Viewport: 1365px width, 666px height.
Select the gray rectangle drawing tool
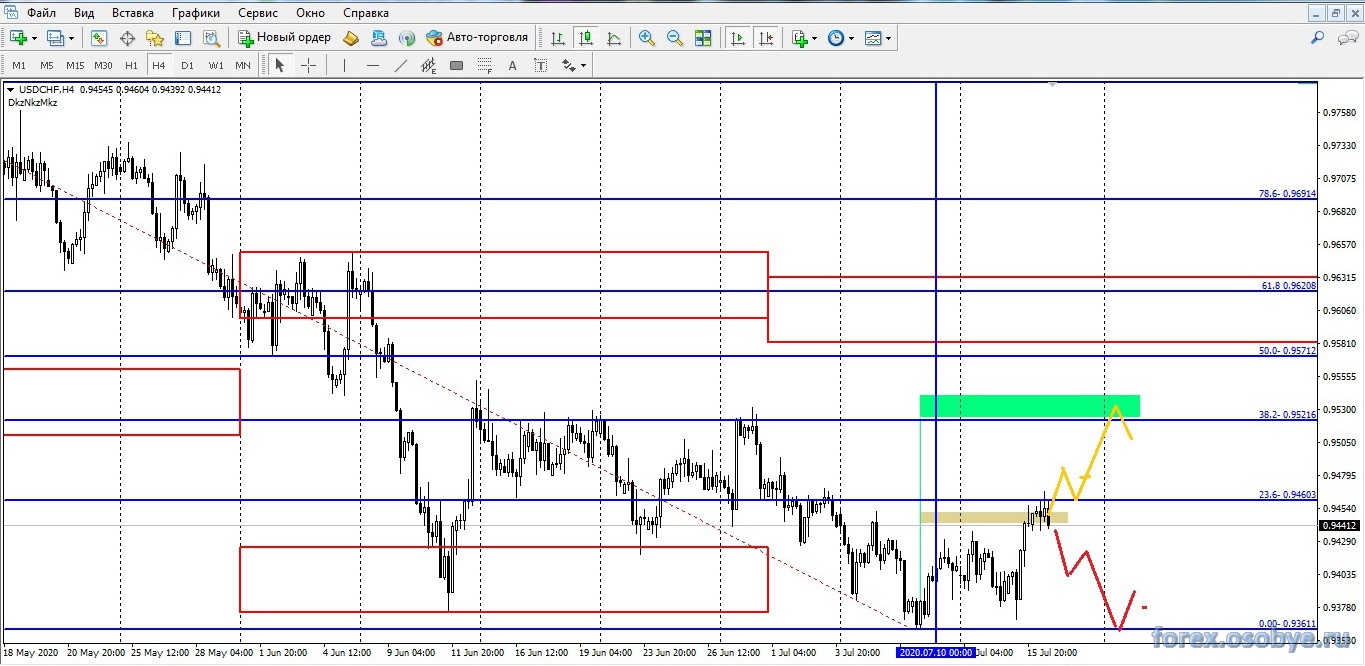pos(457,65)
